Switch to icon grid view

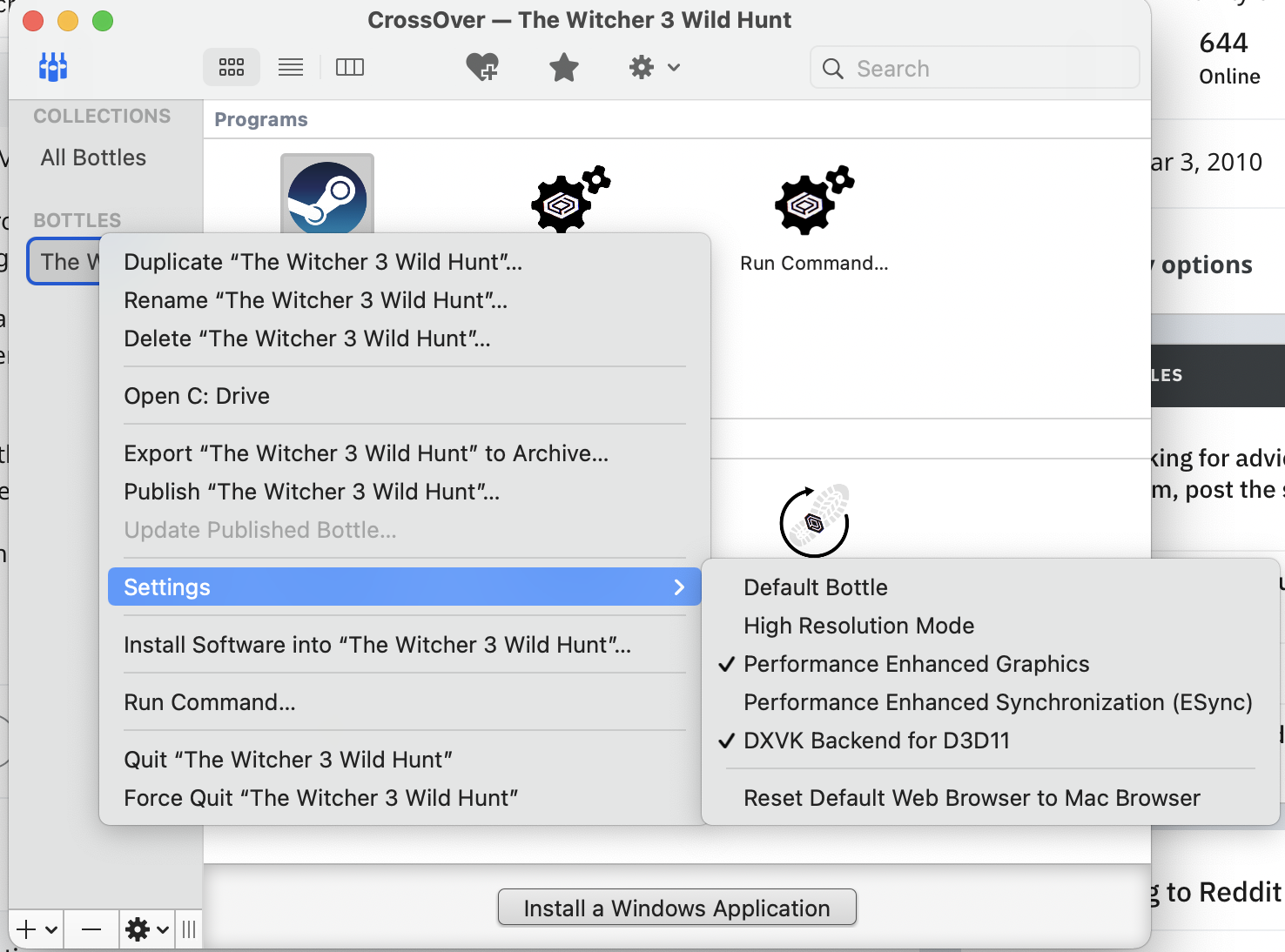[232, 67]
